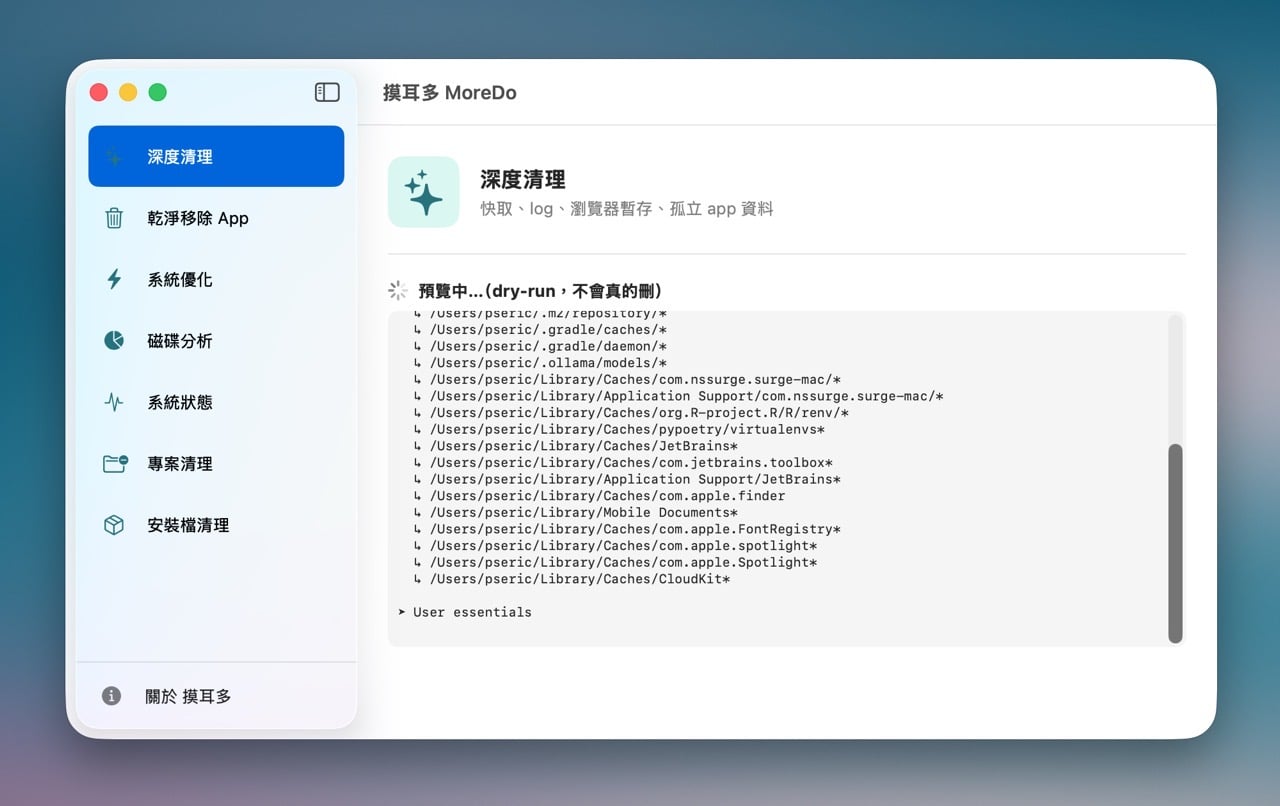This screenshot has width=1280, height=806.
Task: Open 乾淨移除 App with the trash icon
Action: click(116, 218)
